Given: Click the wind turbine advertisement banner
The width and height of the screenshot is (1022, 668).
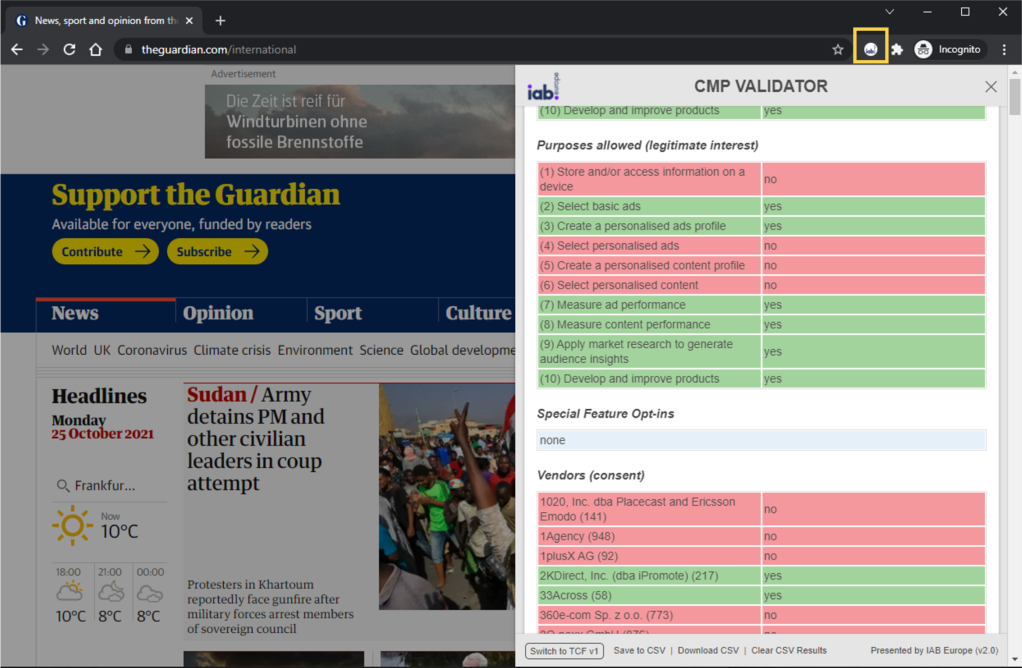Looking at the screenshot, I should click(360, 121).
